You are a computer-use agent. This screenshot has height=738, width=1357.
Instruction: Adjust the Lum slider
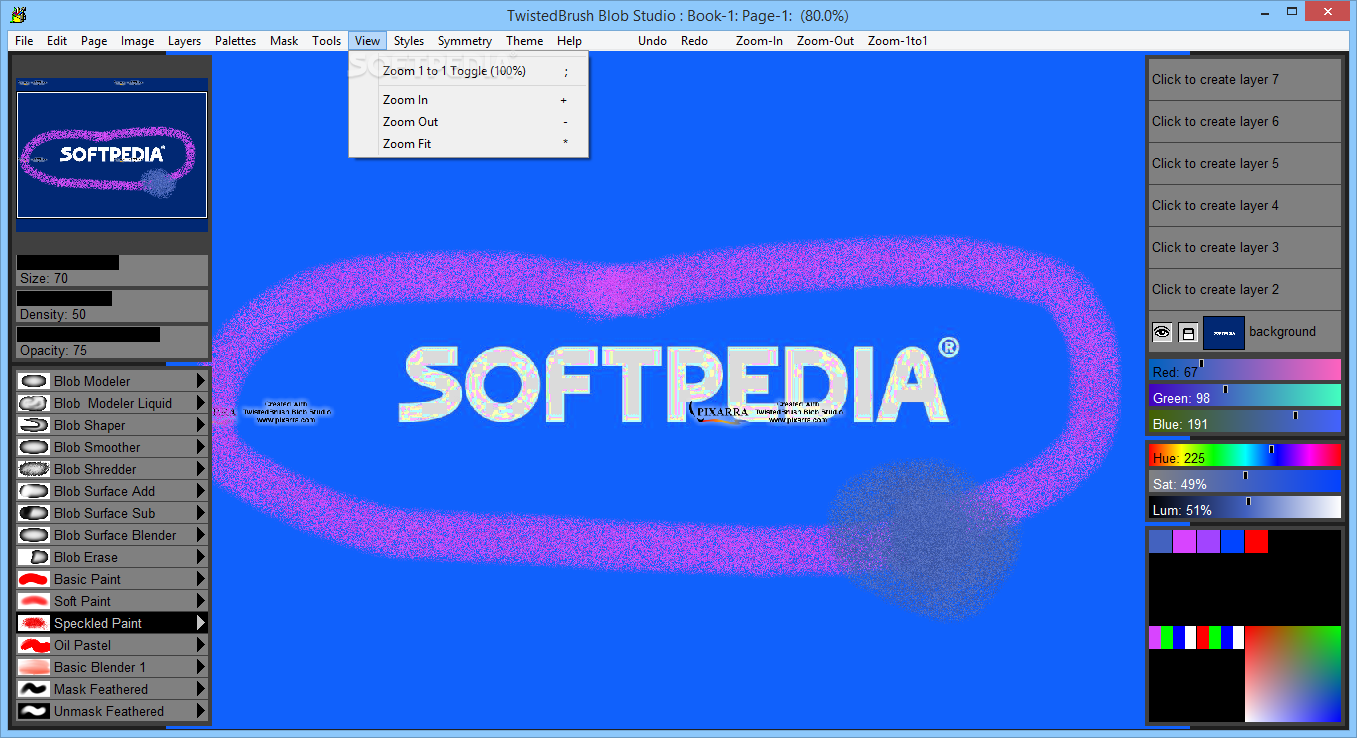1245,508
